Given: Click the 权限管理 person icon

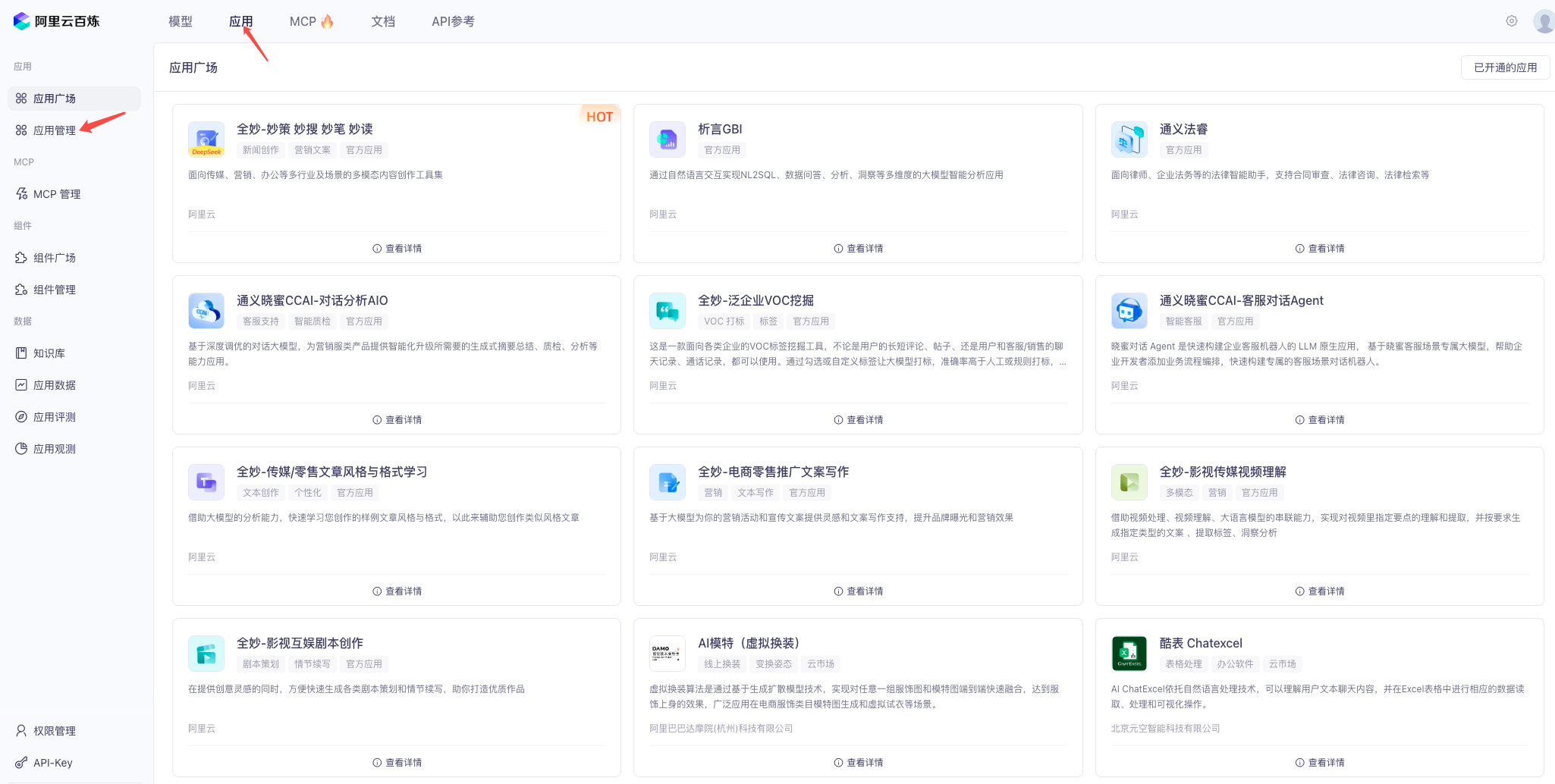Looking at the screenshot, I should 21,731.
